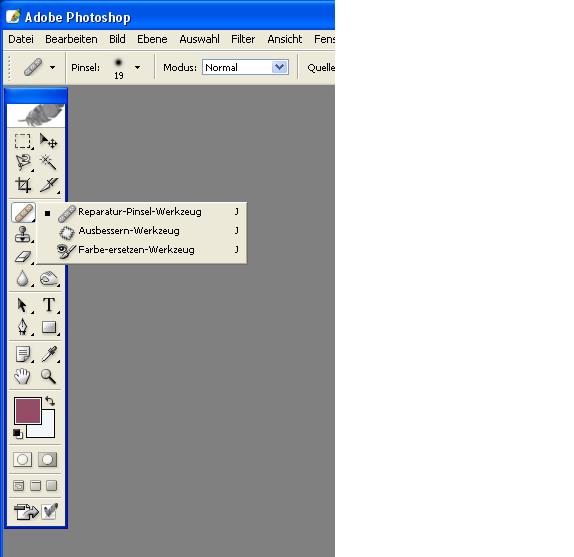Image resolution: width=574 pixels, height=557 pixels.
Task: Open the Filter menu
Action: (243, 39)
